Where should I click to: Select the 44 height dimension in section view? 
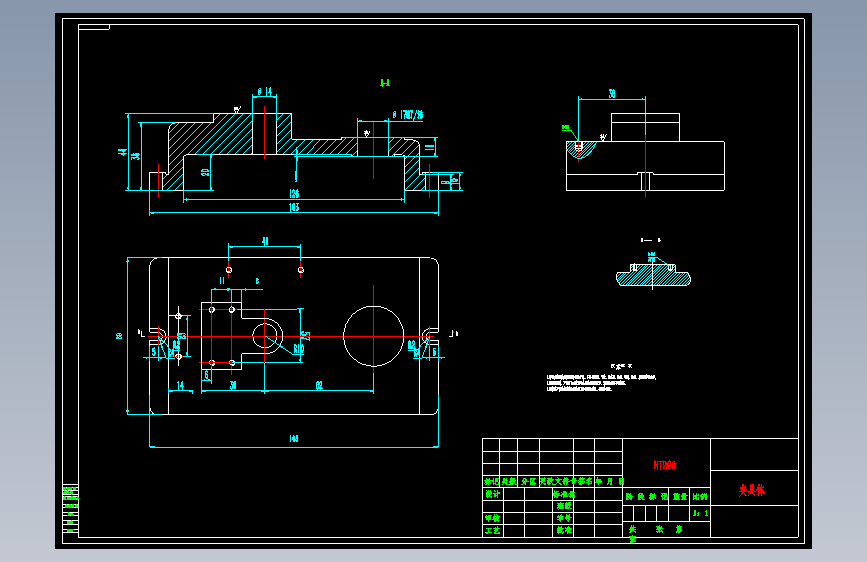[123, 152]
